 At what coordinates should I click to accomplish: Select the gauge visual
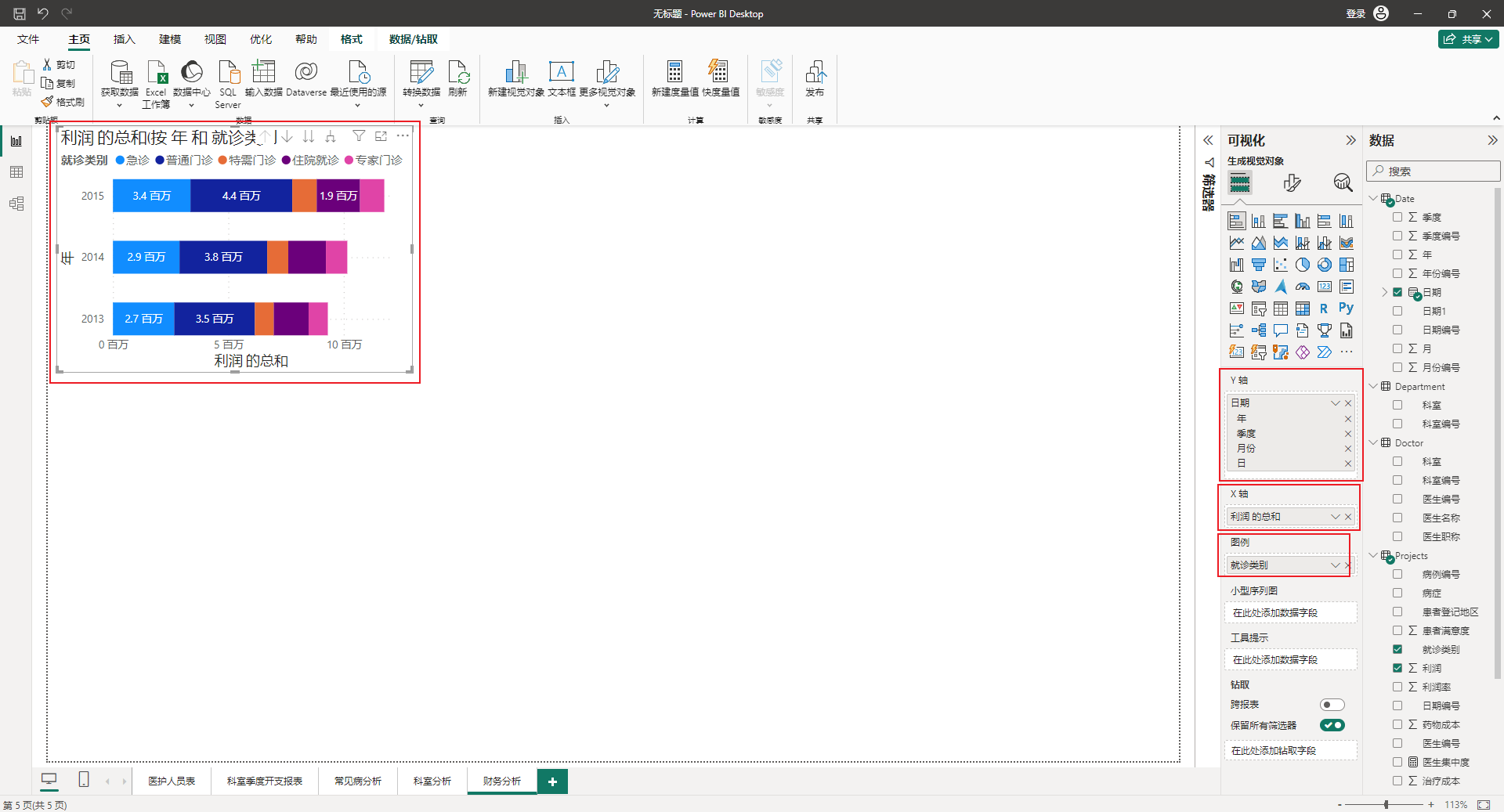coord(1302,287)
